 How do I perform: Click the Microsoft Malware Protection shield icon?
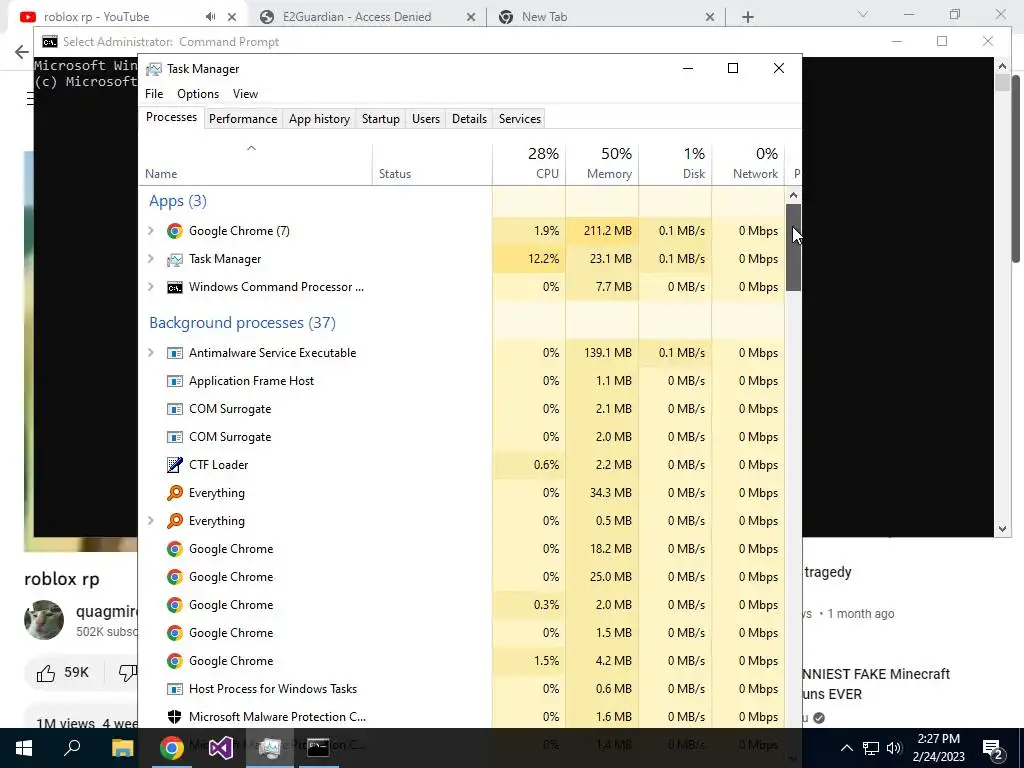tap(174, 717)
